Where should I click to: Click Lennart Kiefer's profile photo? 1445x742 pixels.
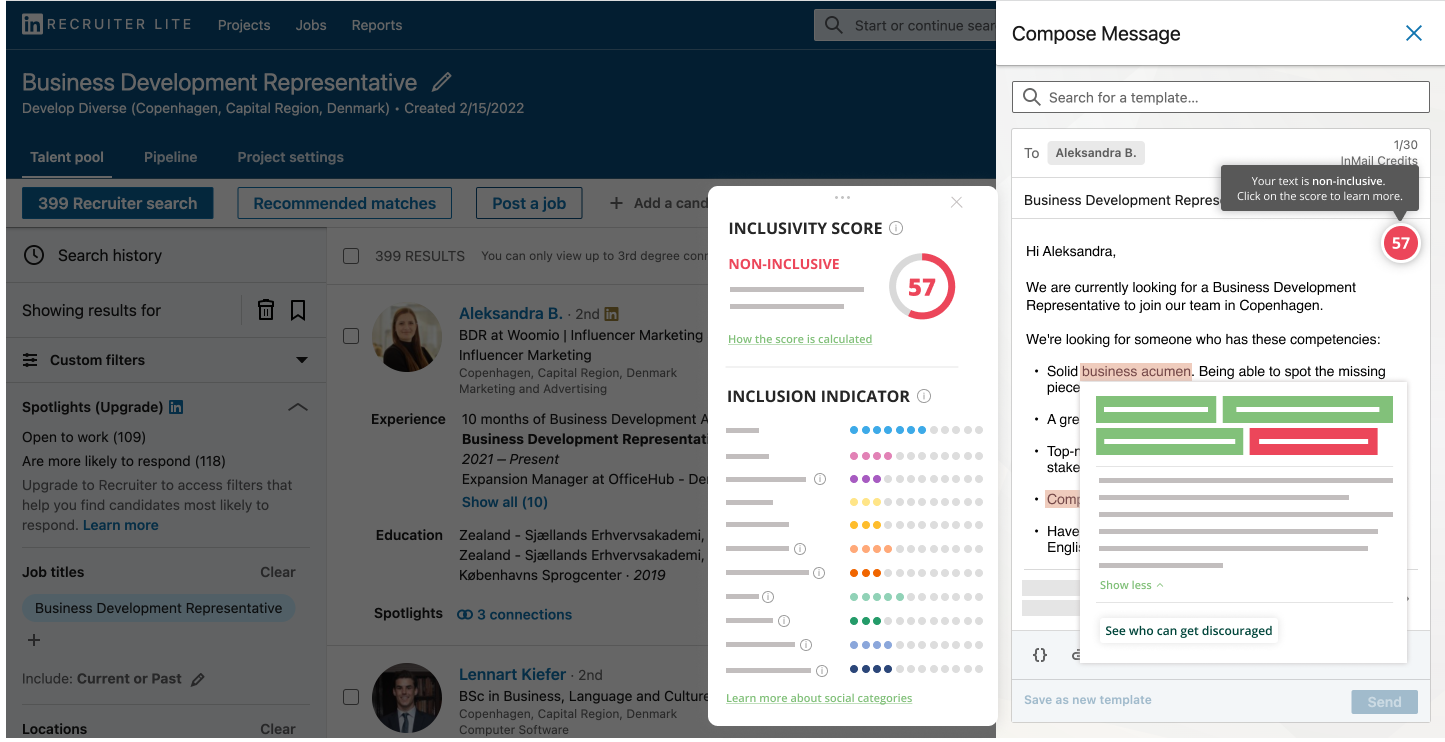[407, 698]
